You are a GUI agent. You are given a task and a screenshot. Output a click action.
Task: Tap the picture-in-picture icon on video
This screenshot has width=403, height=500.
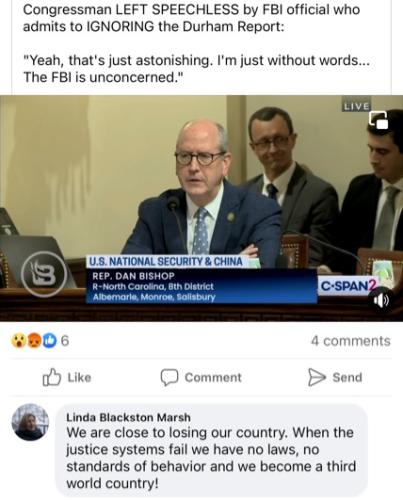[x=378, y=120]
